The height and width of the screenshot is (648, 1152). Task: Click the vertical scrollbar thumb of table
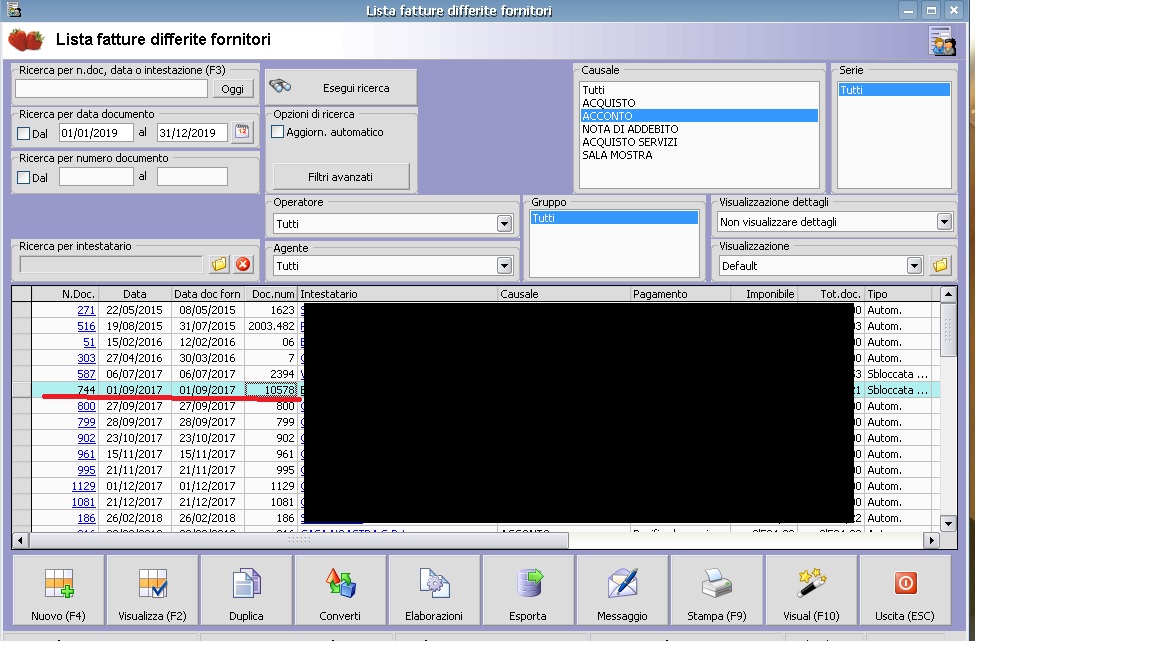(x=948, y=330)
